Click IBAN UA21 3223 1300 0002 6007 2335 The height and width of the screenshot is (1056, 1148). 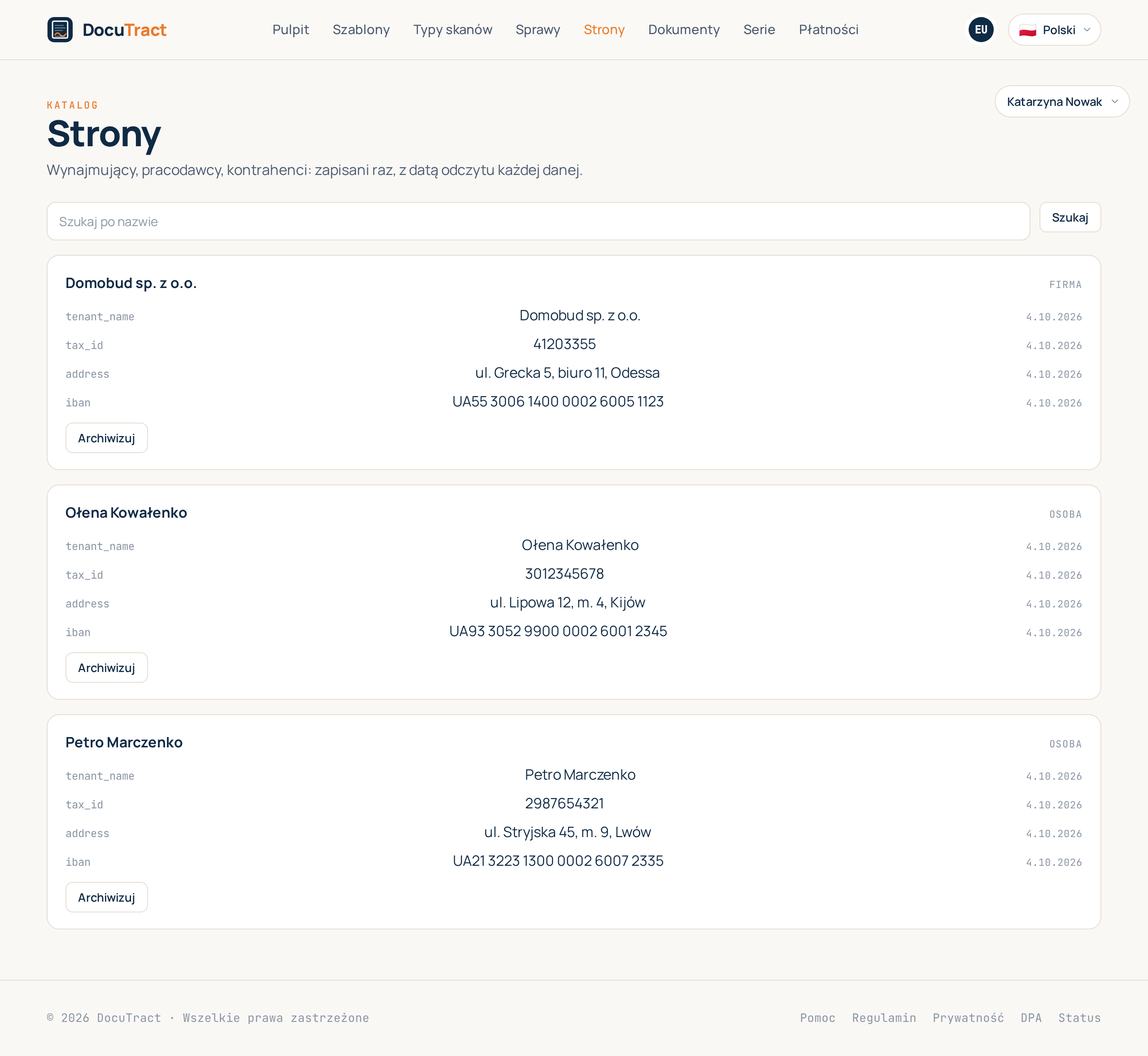557,861
